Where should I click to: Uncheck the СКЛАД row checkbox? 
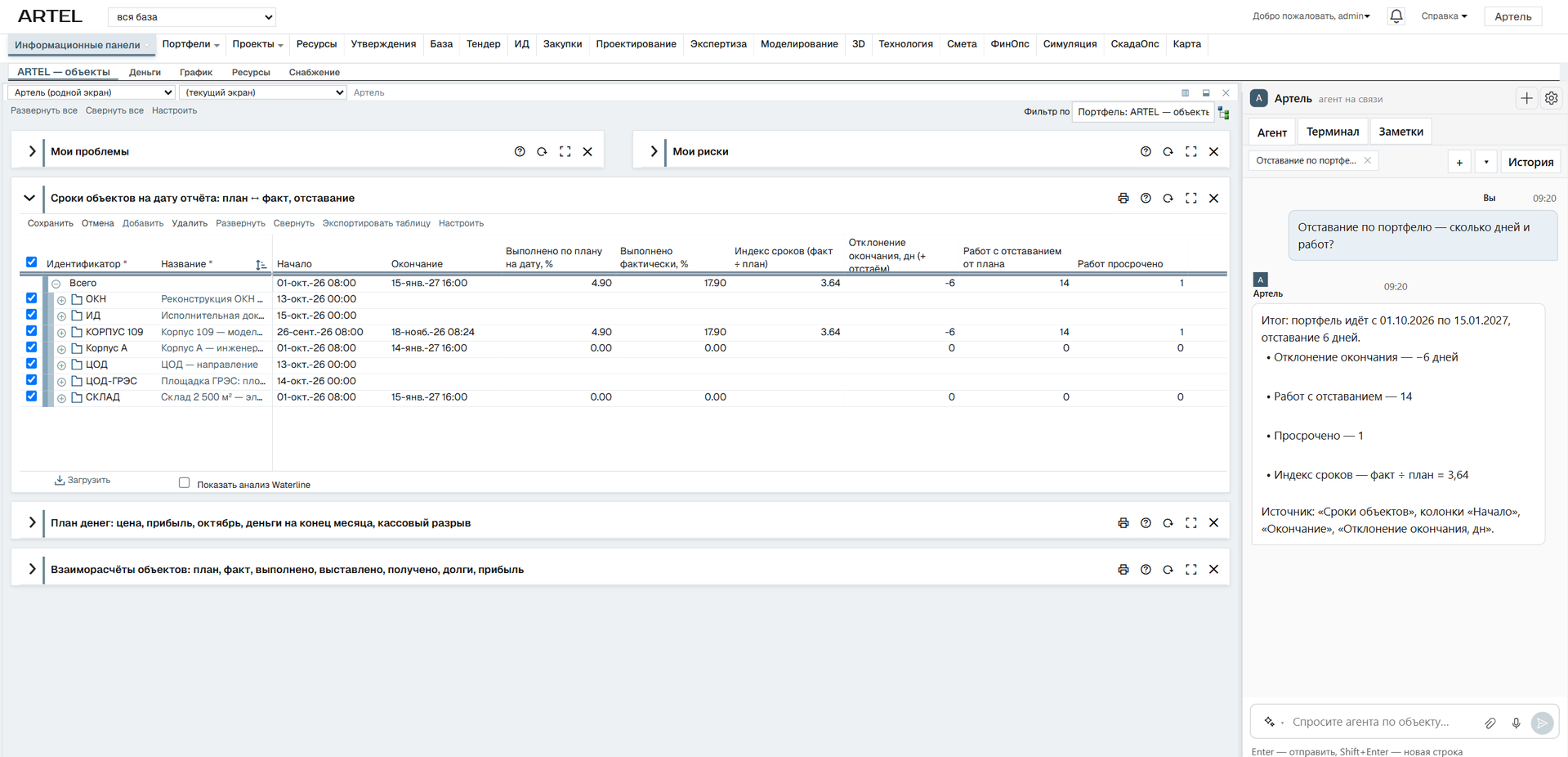[31, 396]
